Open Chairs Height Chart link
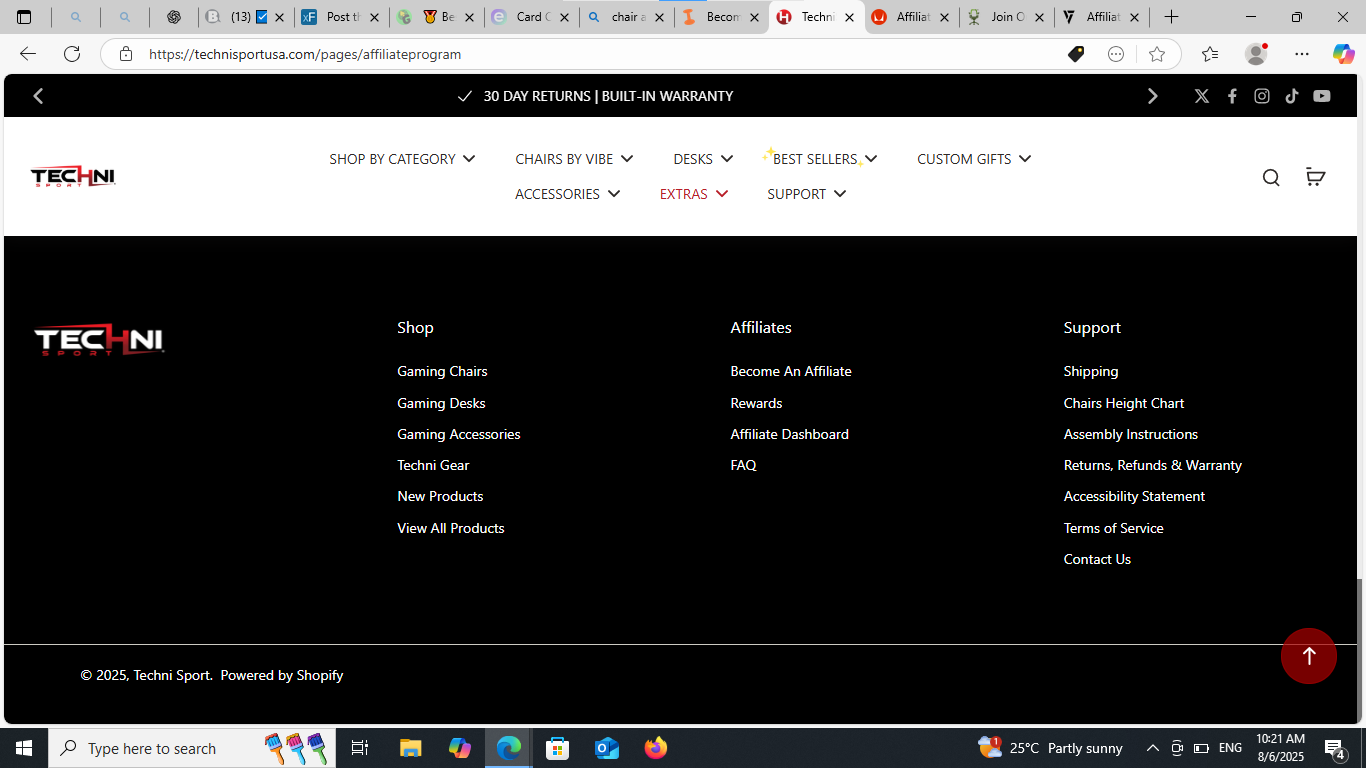This screenshot has height=768, width=1366. click(1123, 403)
